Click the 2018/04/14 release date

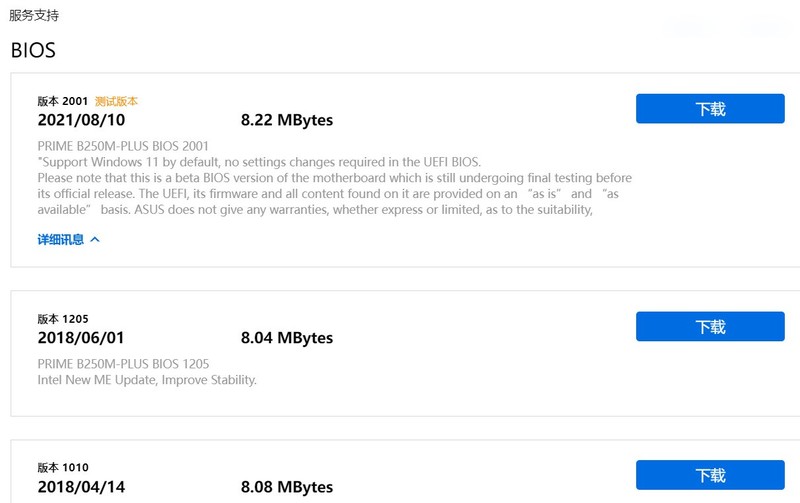click(x=81, y=487)
